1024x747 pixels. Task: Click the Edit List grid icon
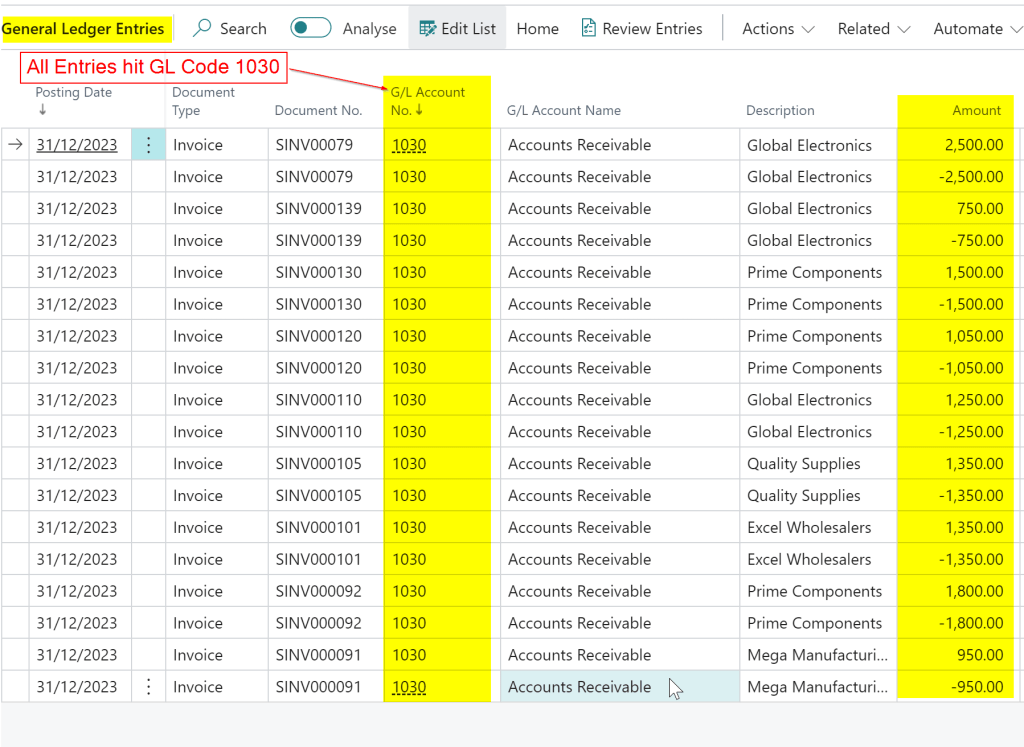pyautogui.click(x=427, y=28)
